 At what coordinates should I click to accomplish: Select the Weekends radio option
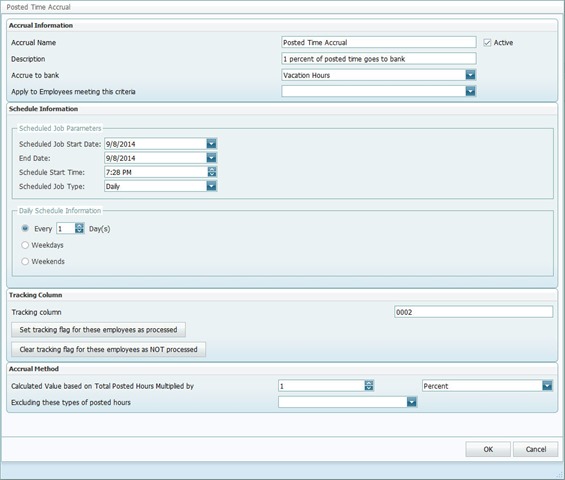(25, 261)
